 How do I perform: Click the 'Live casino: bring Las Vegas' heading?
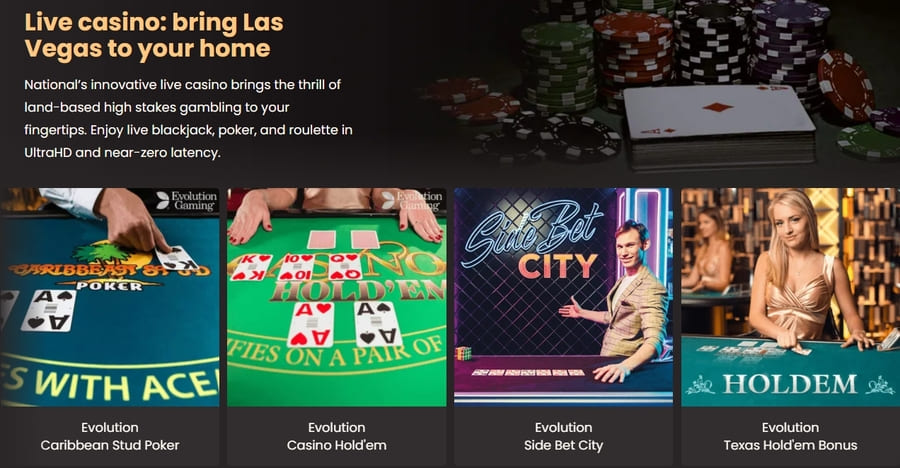click(x=154, y=36)
